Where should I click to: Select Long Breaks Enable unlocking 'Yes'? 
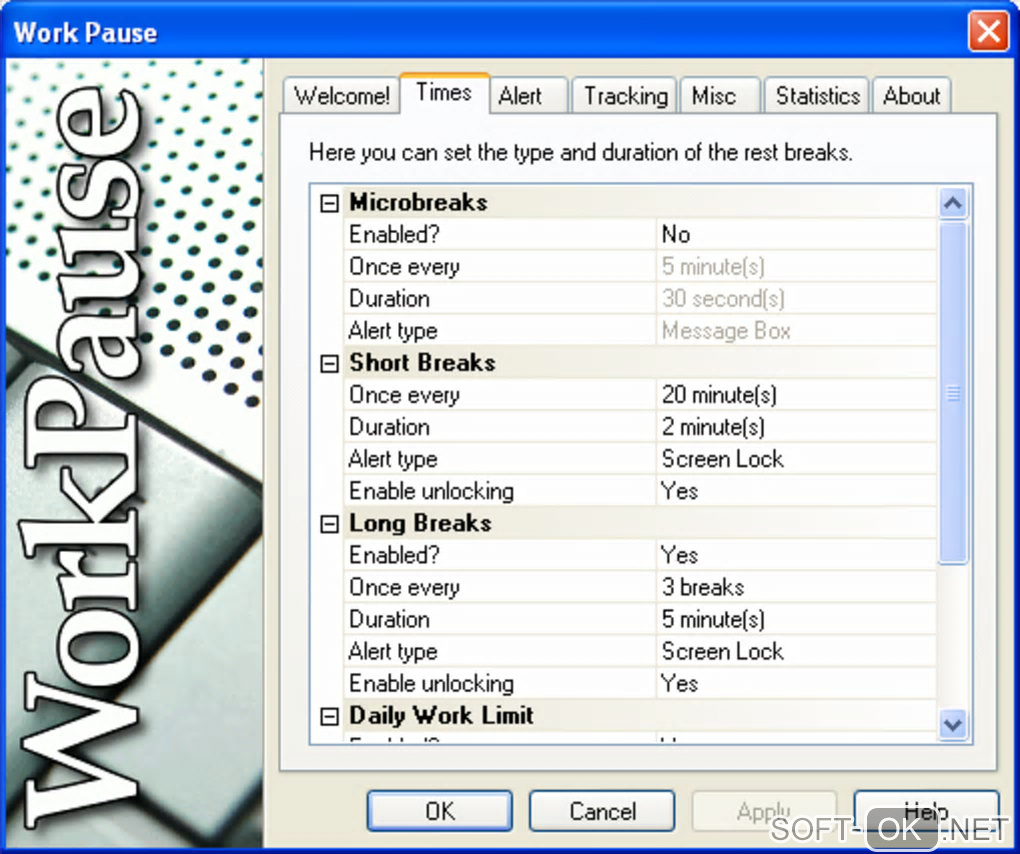pos(796,684)
